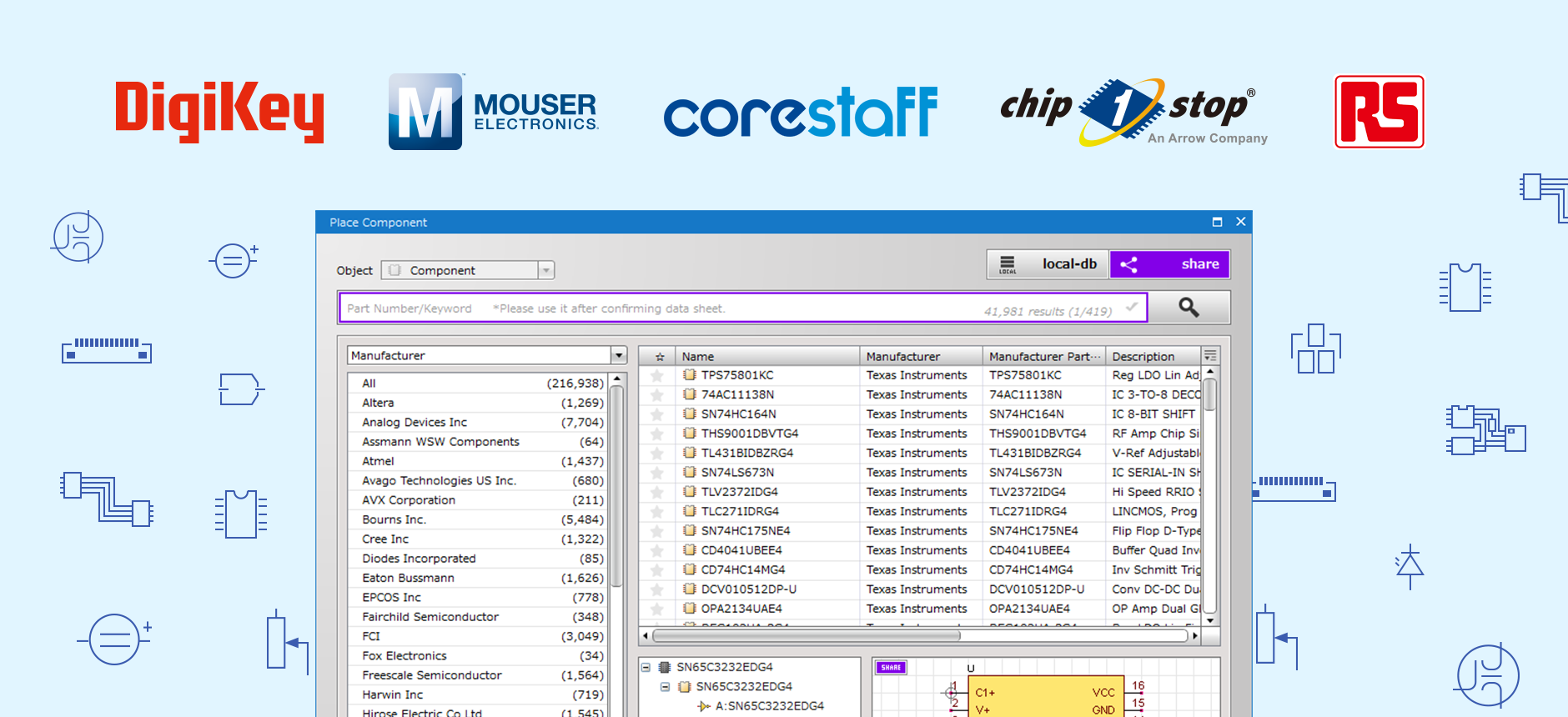Switch to the local-db source

click(1048, 264)
